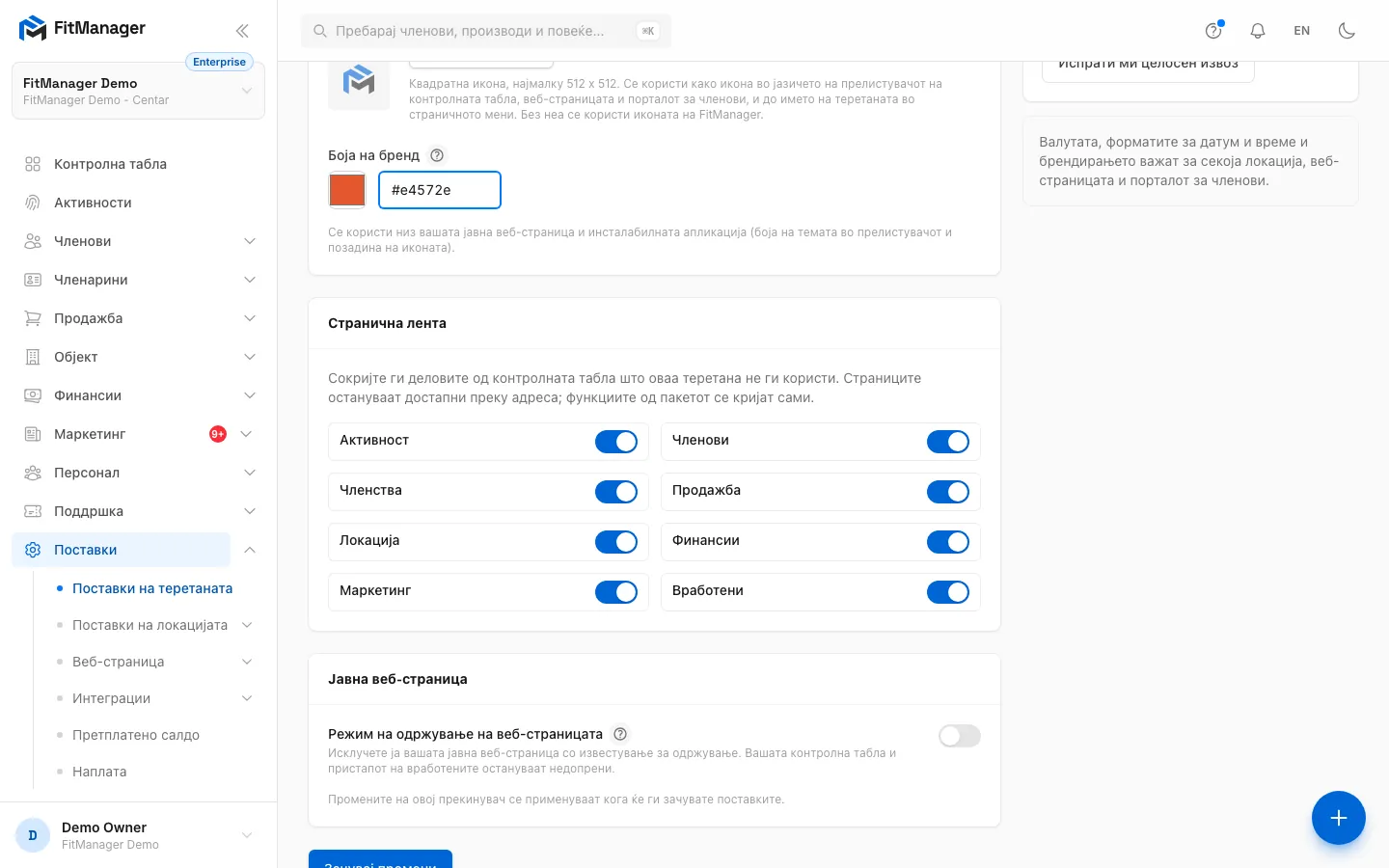Click the help icon beside Боја на бренд

437,155
